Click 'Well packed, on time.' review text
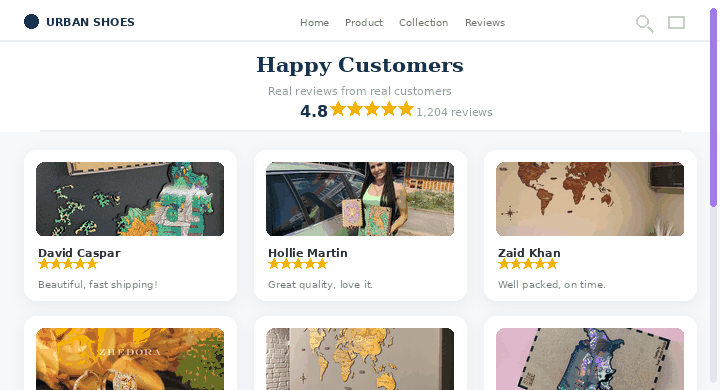Image resolution: width=720 pixels, height=390 pixels. coord(552,285)
